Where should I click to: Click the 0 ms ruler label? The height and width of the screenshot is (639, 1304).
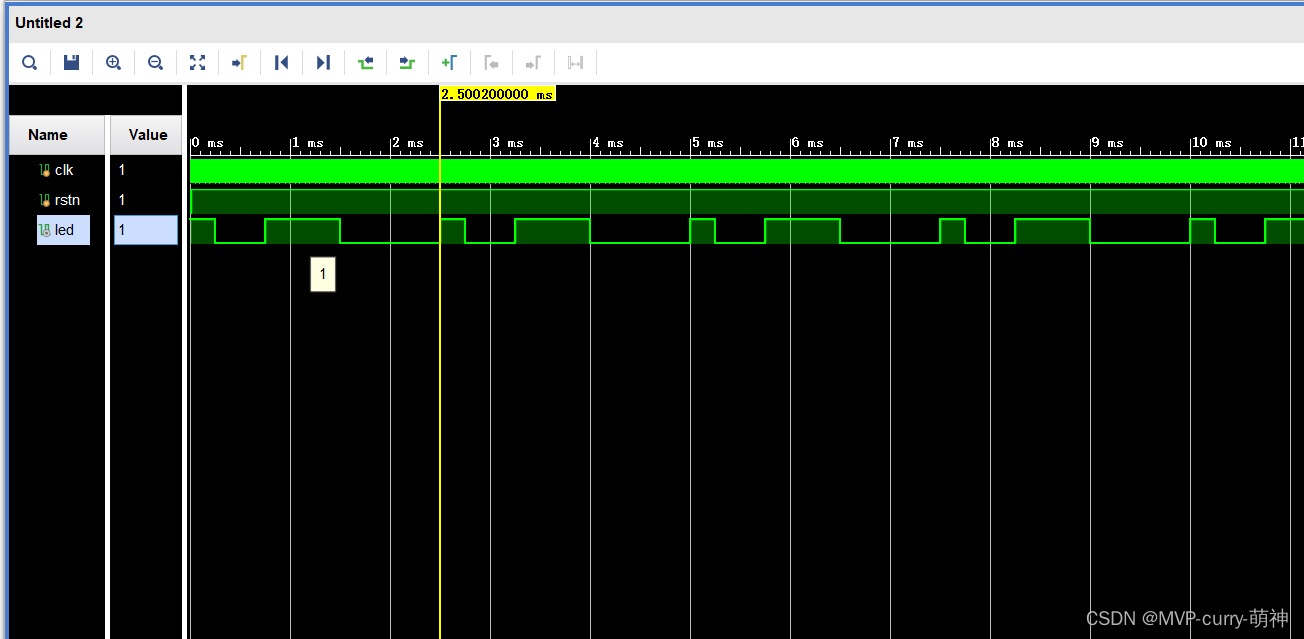click(x=208, y=143)
